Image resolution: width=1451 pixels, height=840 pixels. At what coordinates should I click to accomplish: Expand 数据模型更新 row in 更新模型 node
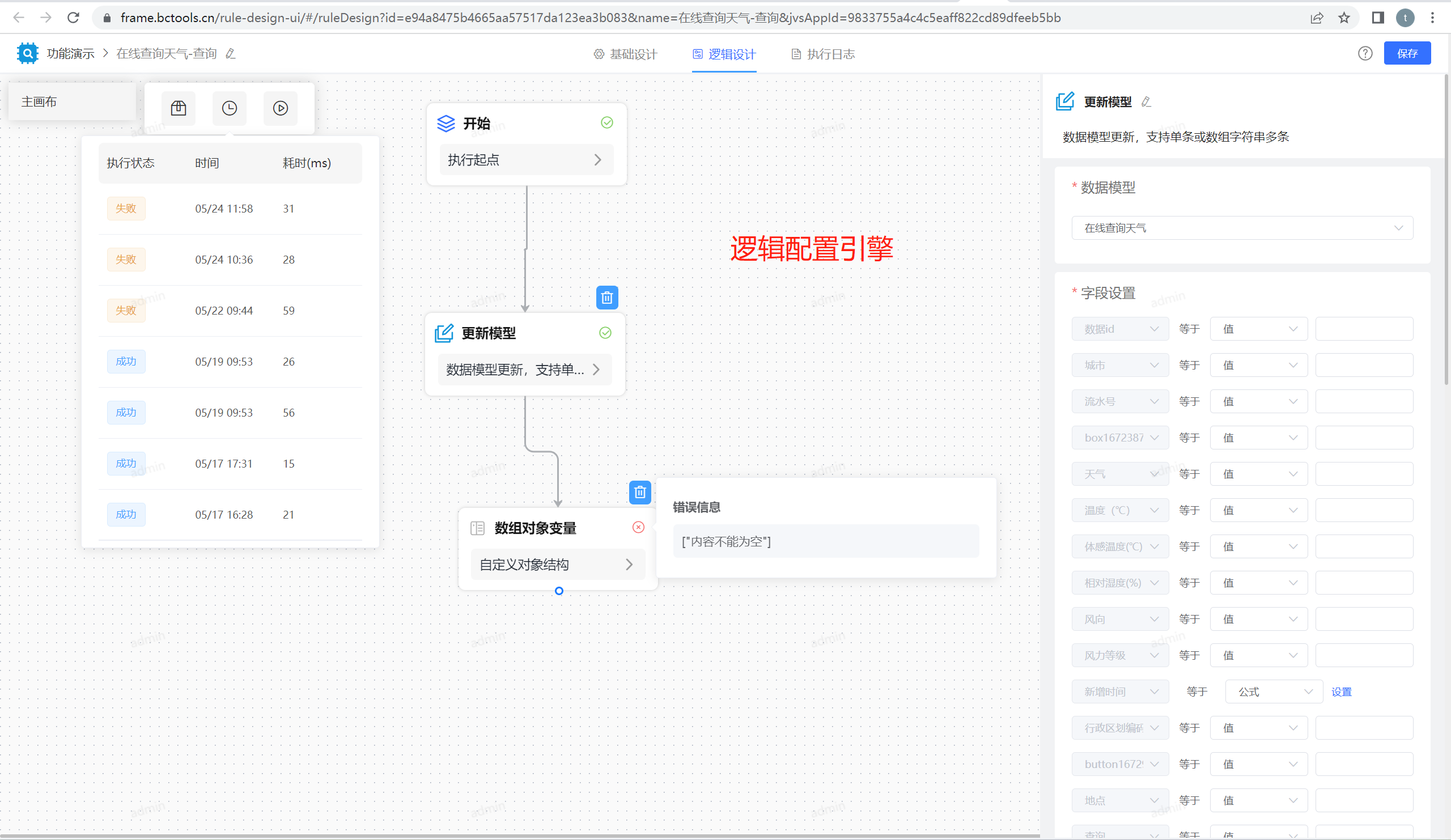(524, 369)
